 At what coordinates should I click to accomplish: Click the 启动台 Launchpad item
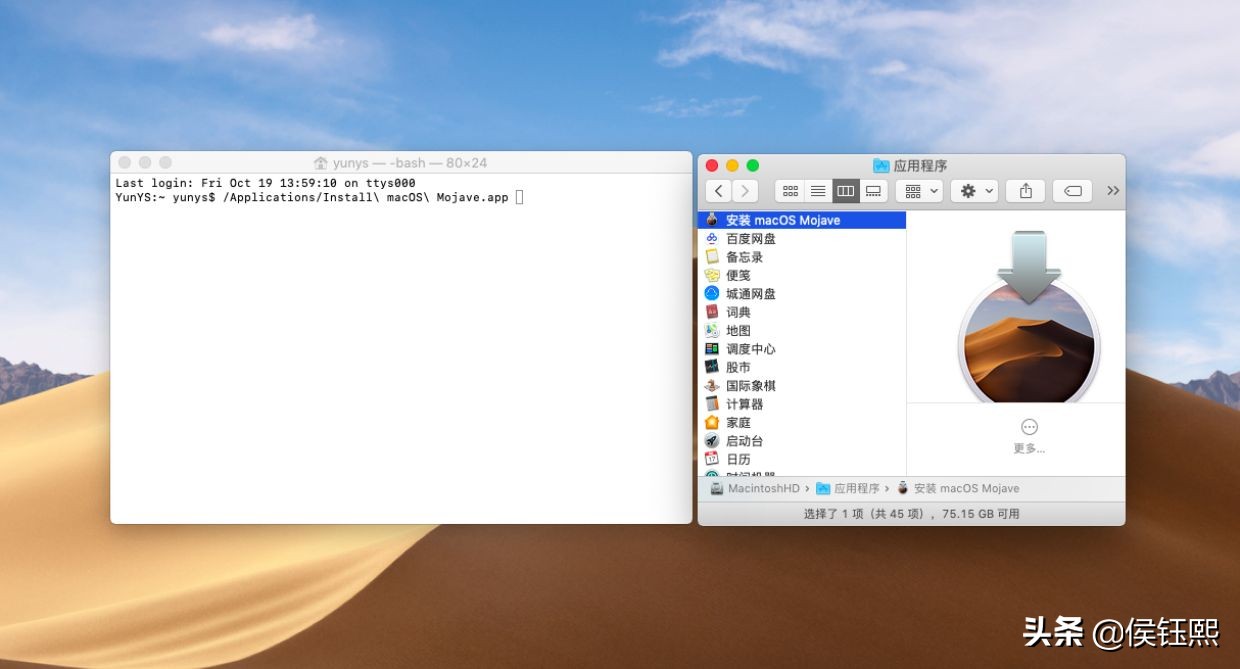tap(745, 440)
